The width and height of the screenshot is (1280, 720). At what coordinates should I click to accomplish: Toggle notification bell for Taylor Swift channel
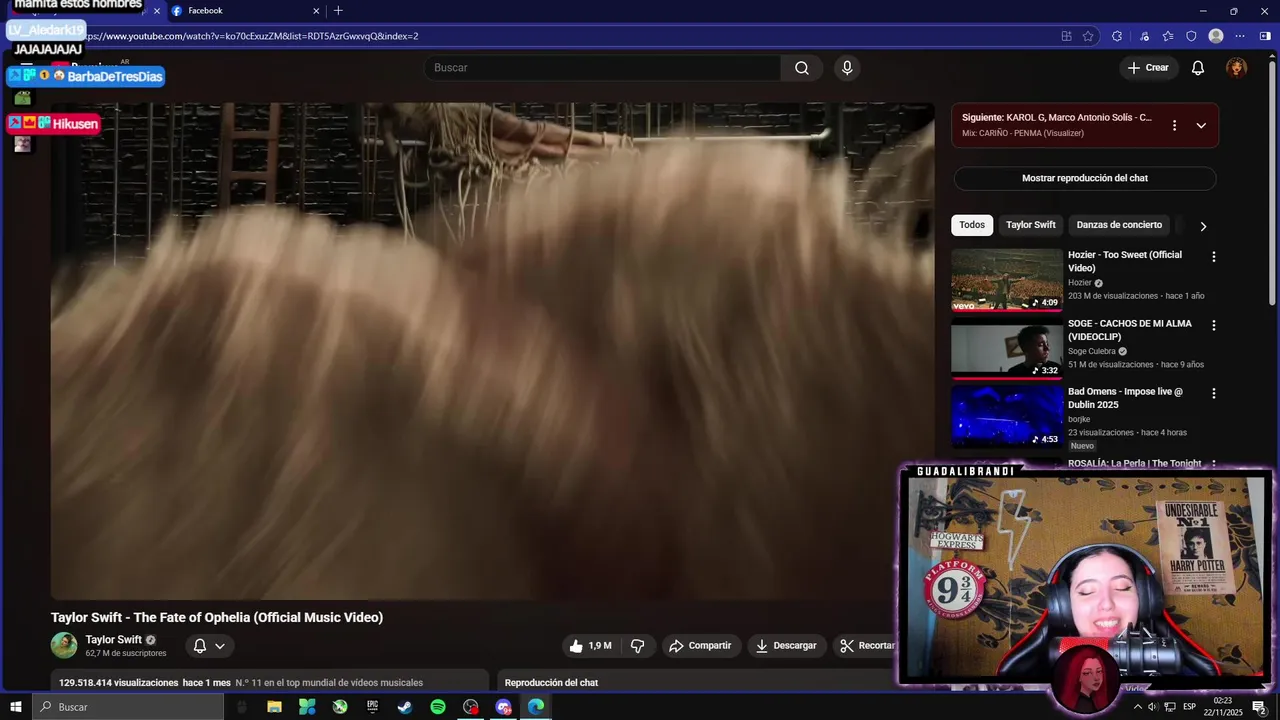coord(209,646)
